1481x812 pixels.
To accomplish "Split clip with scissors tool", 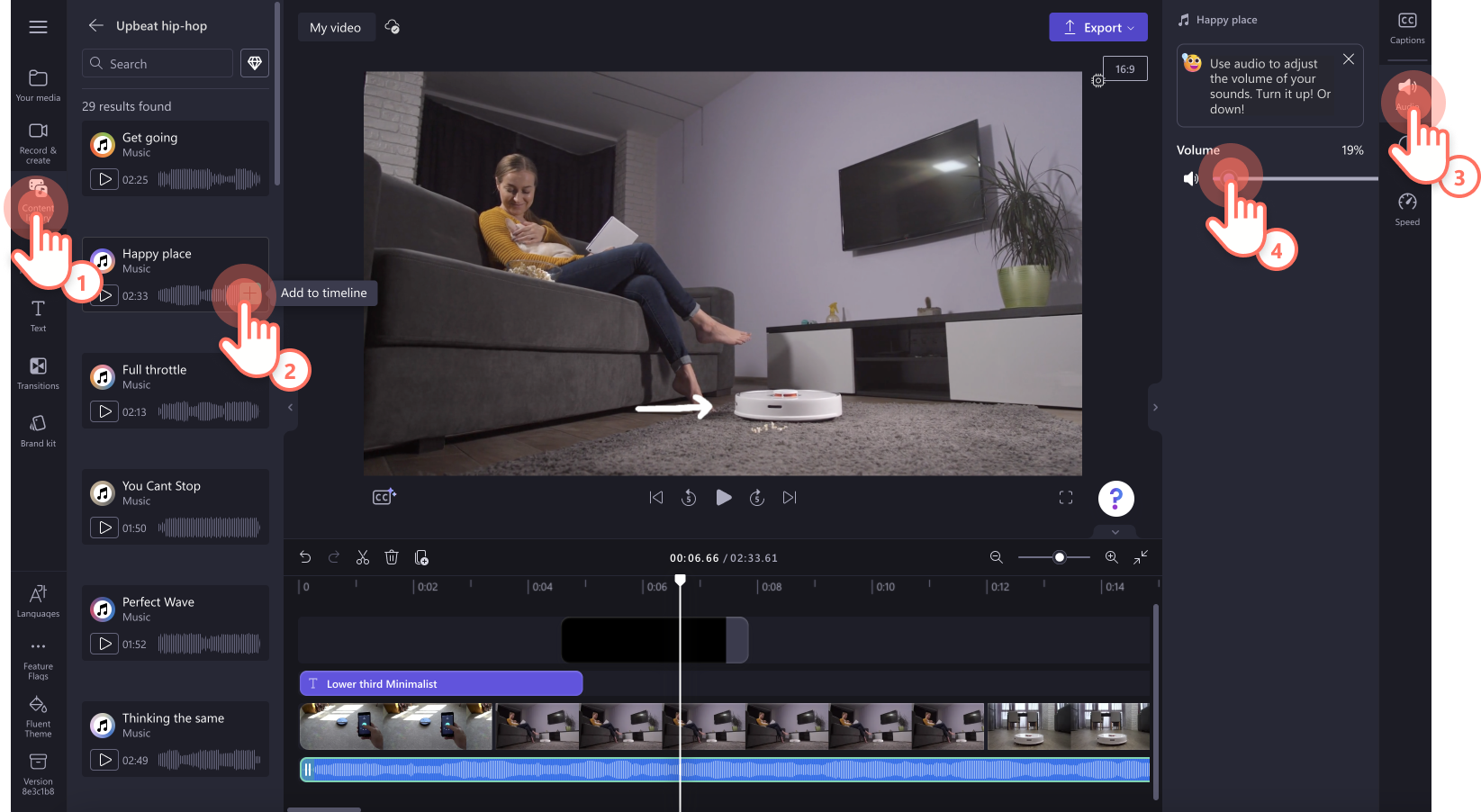I will pos(363,558).
